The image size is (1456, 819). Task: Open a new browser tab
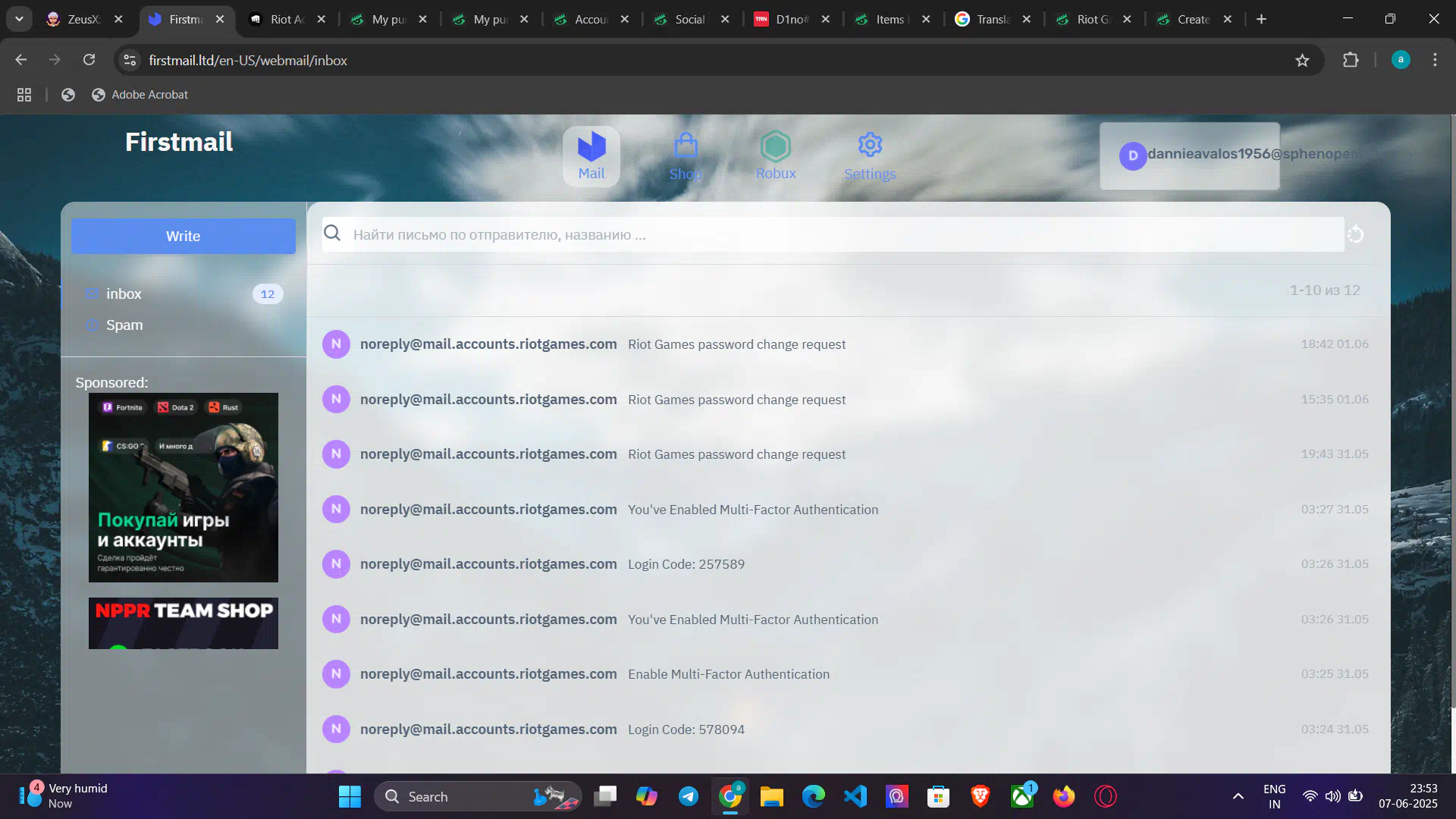(x=1261, y=19)
